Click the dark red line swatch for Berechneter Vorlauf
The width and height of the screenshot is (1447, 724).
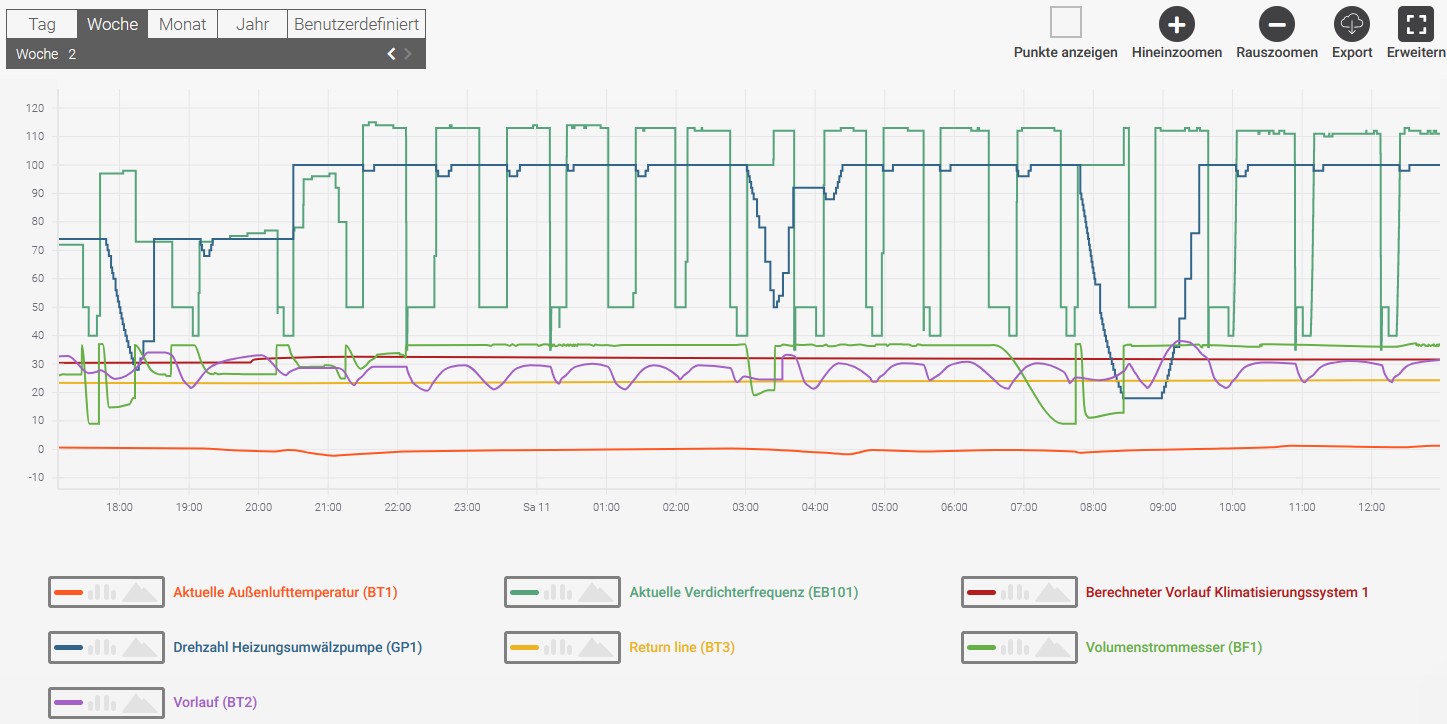pos(982,592)
